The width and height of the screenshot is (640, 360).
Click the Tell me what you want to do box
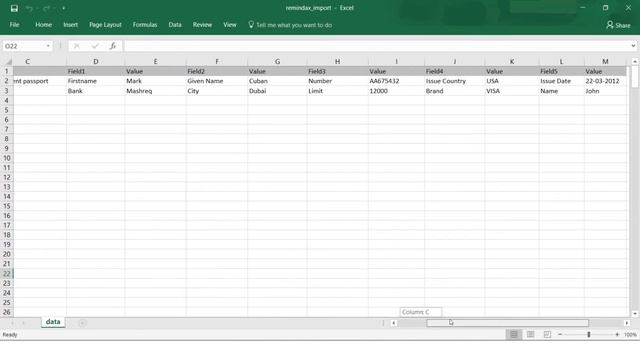[290, 25]
